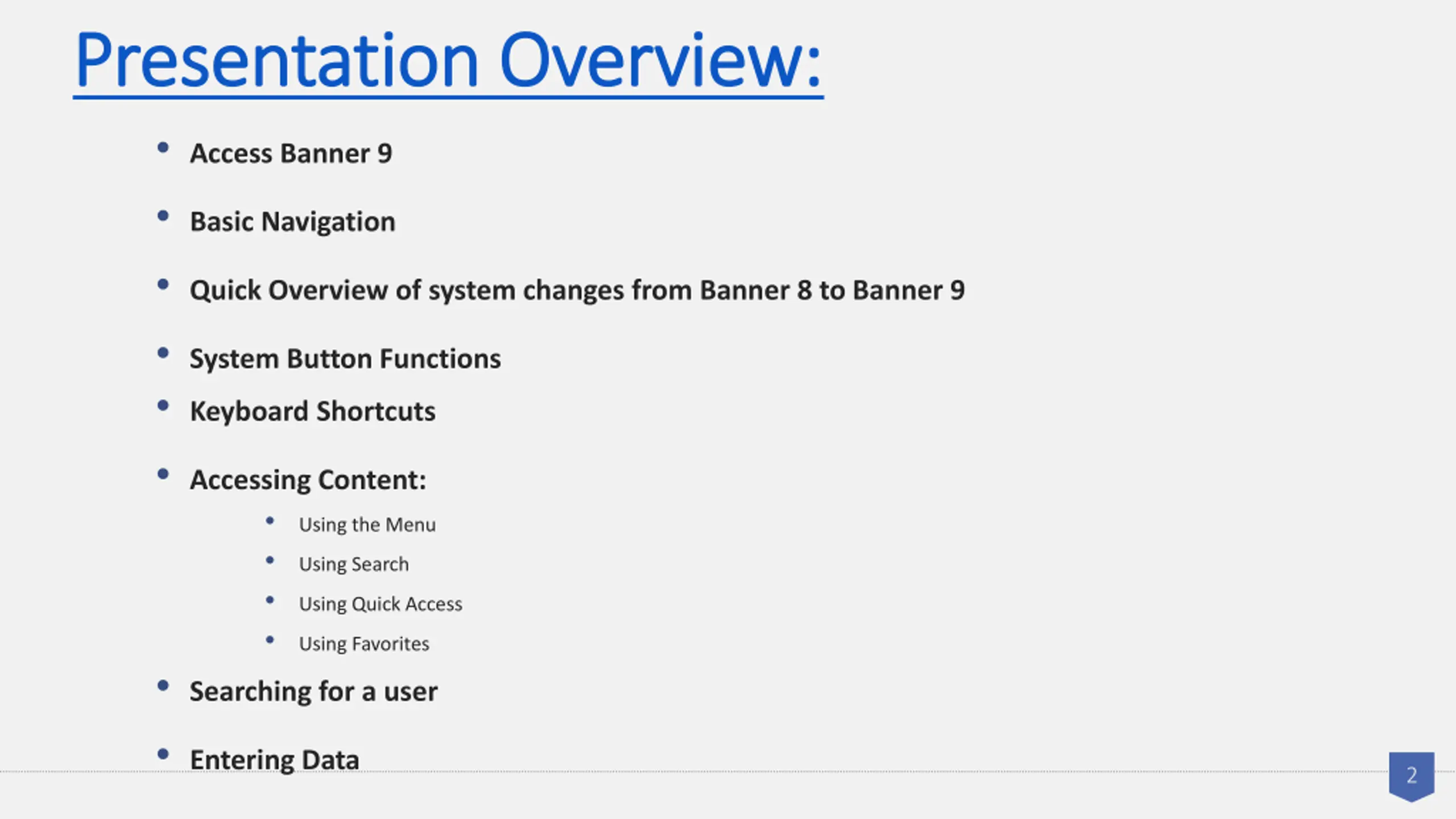
Task: Select 'Searching for a user' bullet
Action: click(x=313, y=692)
